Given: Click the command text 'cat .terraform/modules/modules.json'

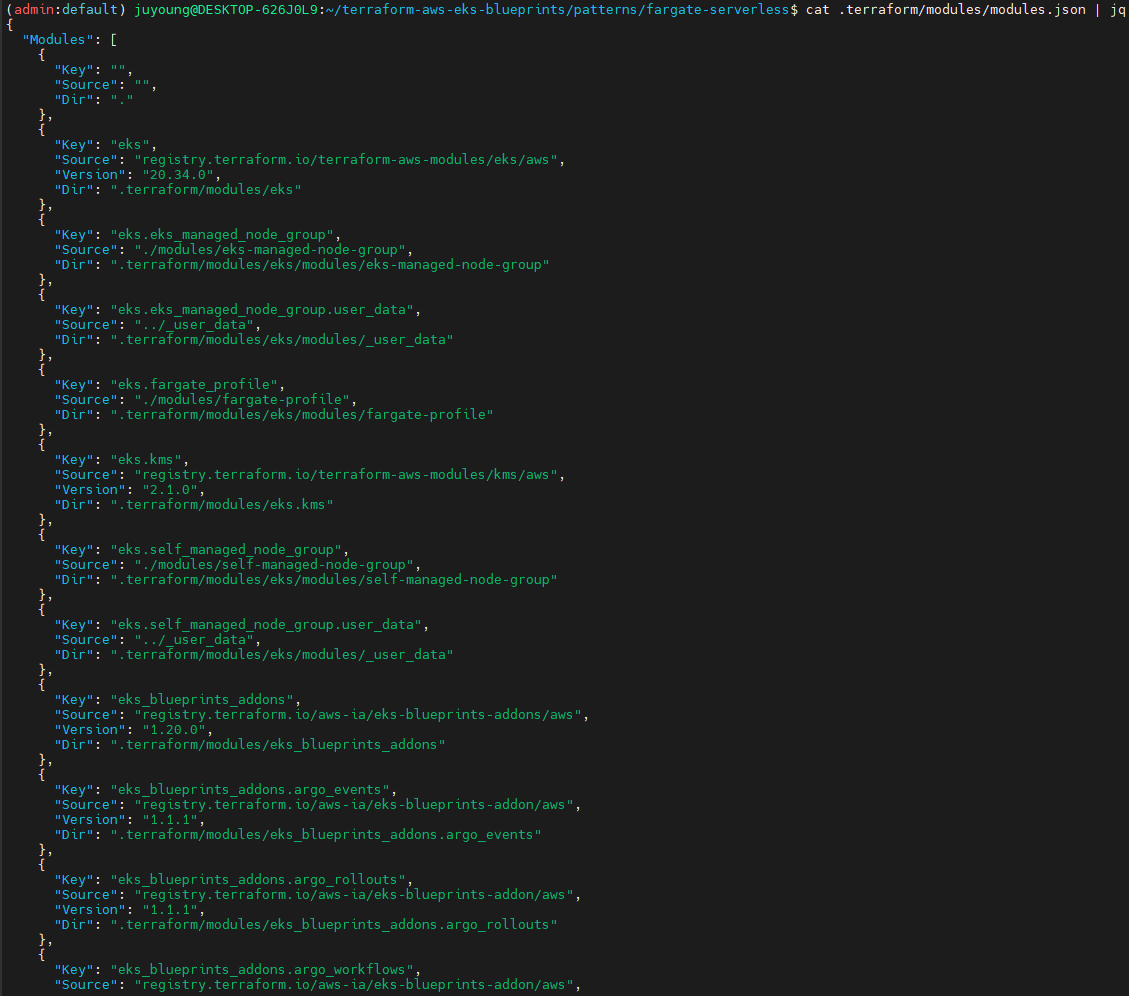Looking at the screenshot, I should click(x=945, y=9).
